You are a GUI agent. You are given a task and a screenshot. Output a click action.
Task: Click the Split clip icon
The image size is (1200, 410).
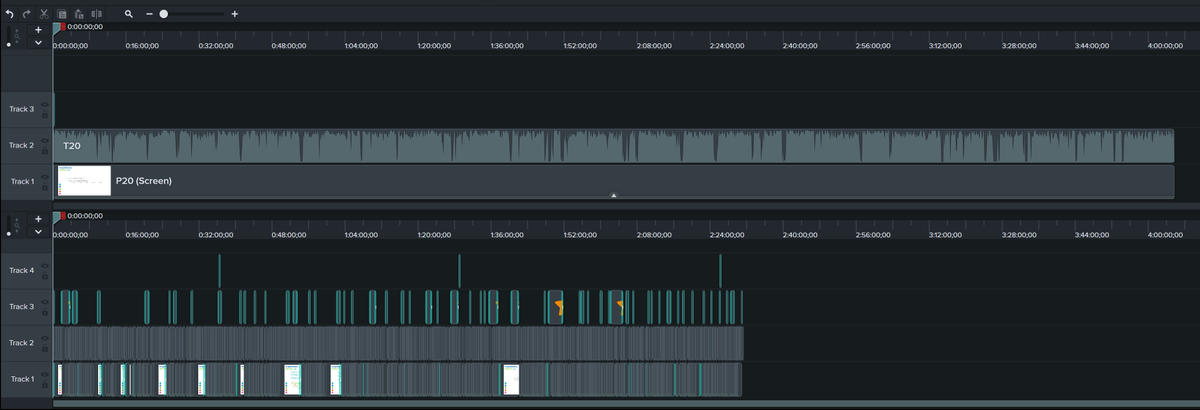click(x=97, y=14)
